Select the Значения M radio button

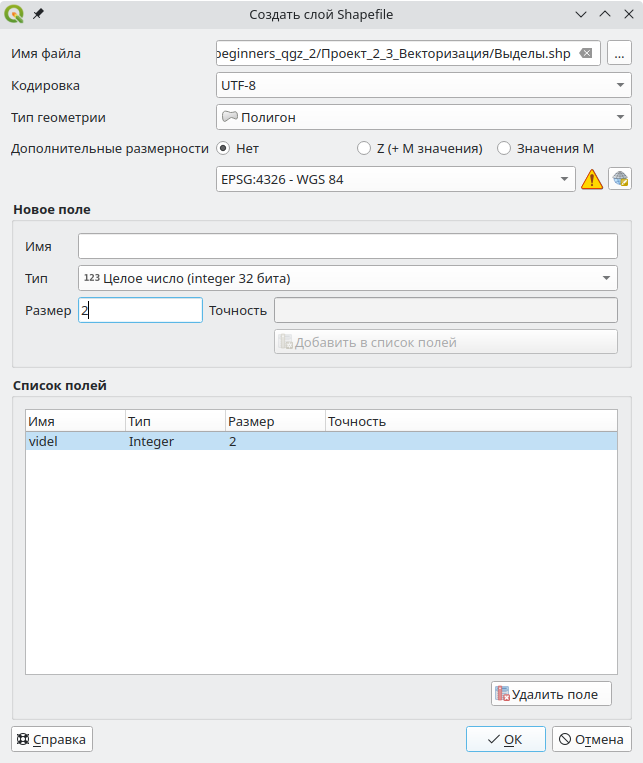504,148
